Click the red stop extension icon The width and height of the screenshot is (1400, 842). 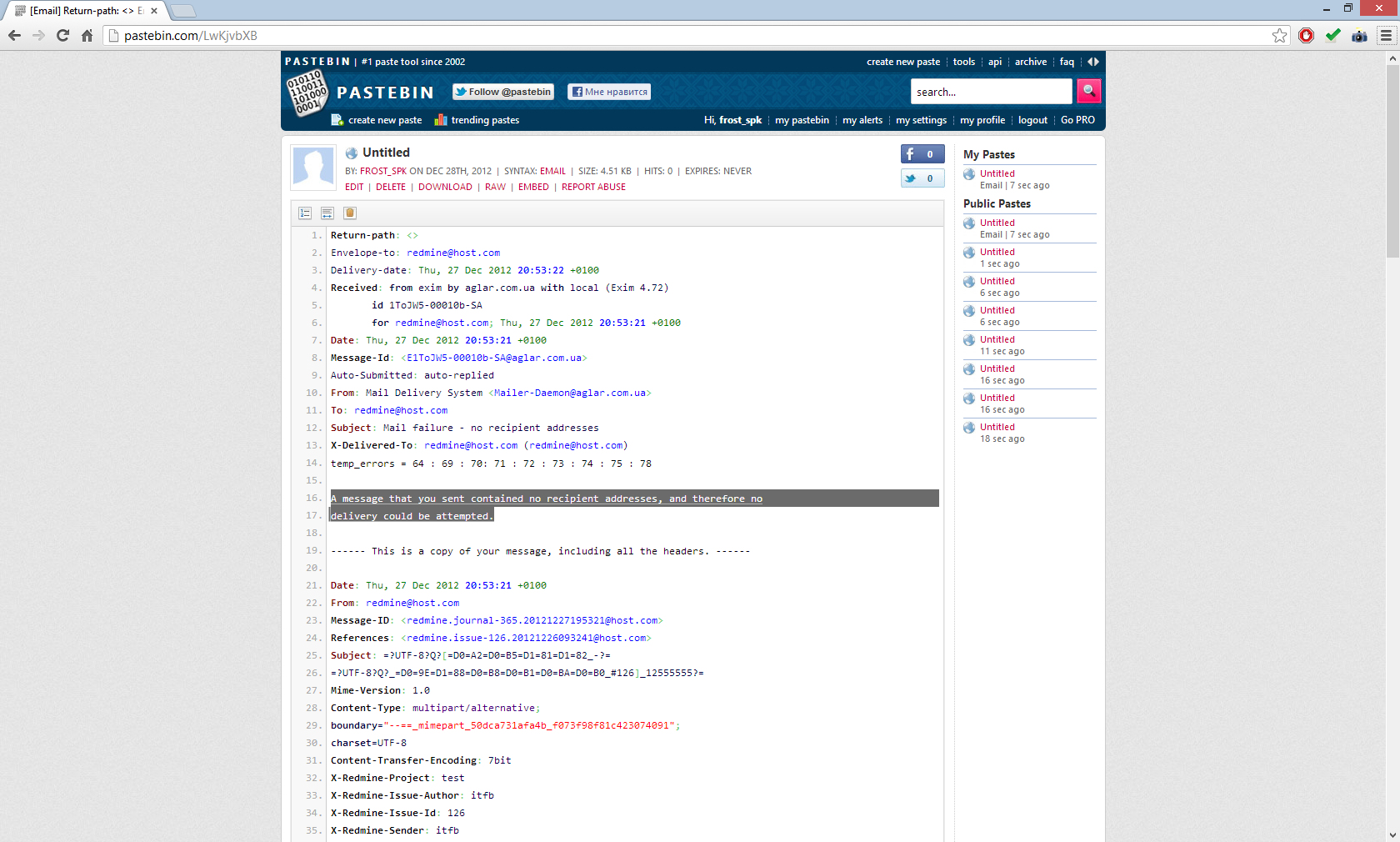1306,35
